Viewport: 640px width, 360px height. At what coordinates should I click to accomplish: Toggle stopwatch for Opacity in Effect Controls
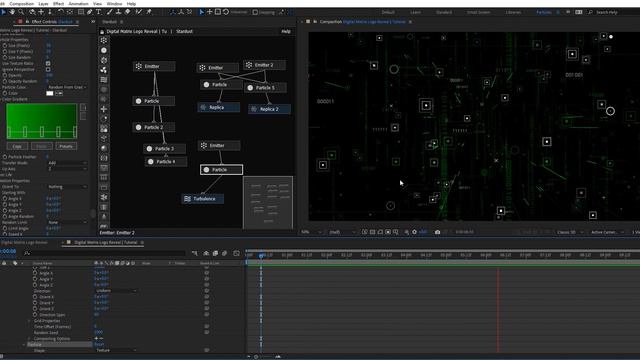coord(5,76)
